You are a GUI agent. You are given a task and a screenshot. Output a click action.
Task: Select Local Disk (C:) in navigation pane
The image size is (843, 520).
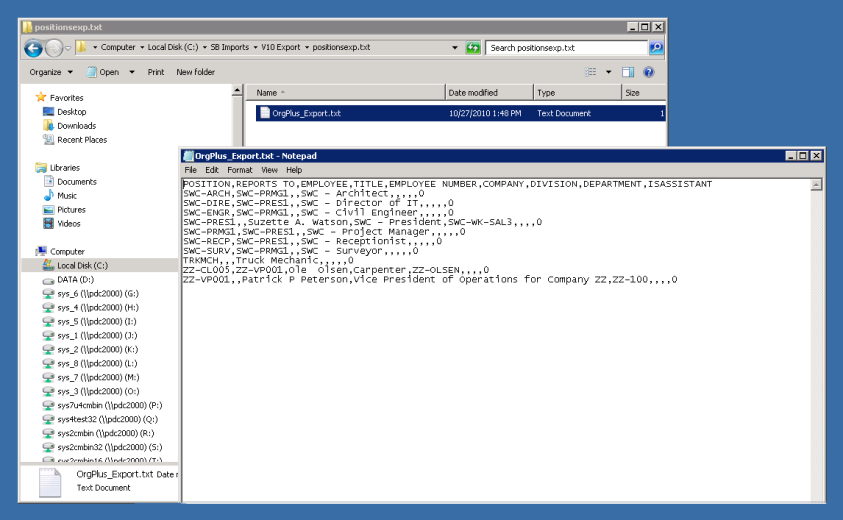click(82, 266)
